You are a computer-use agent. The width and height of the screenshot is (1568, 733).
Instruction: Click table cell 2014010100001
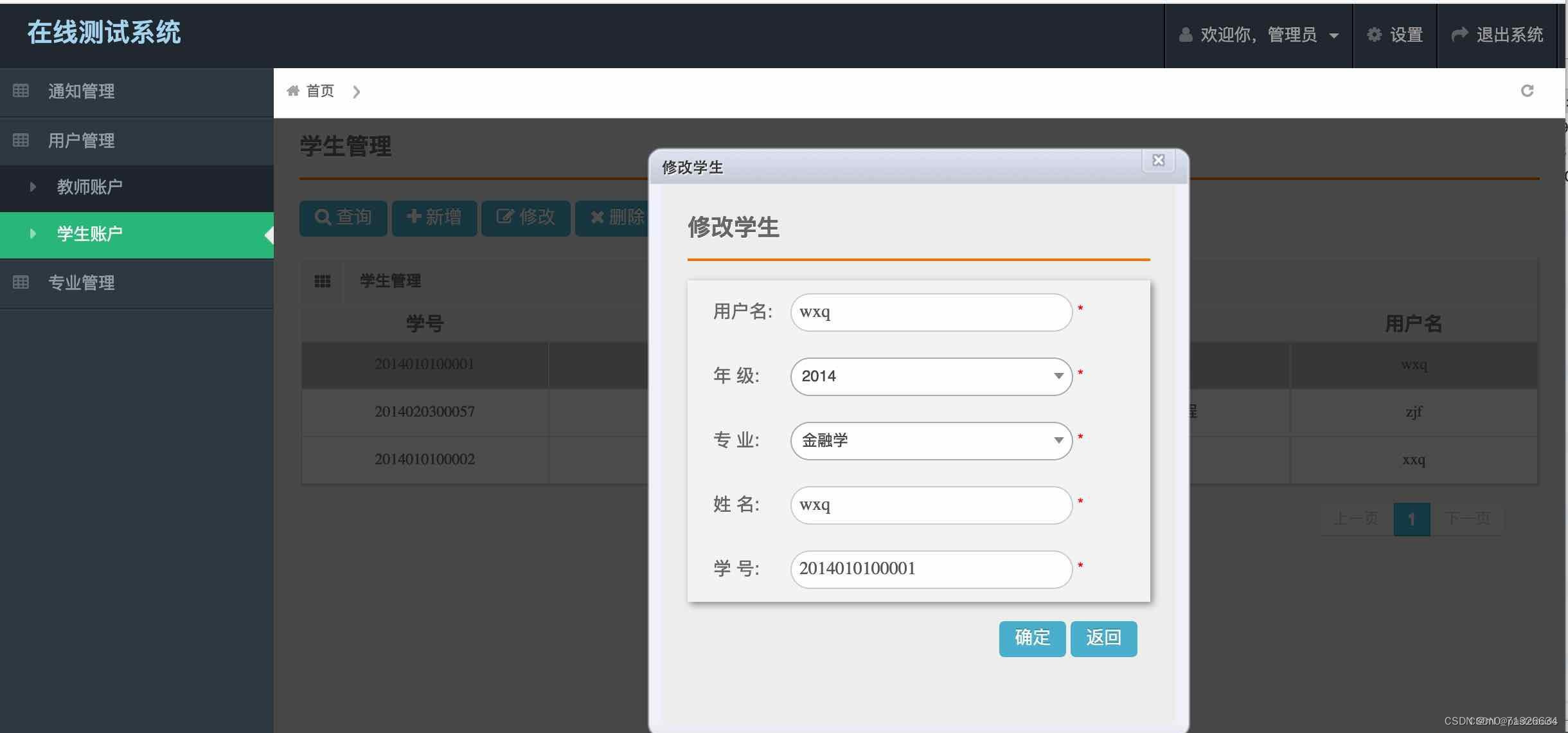pos(425,365)
